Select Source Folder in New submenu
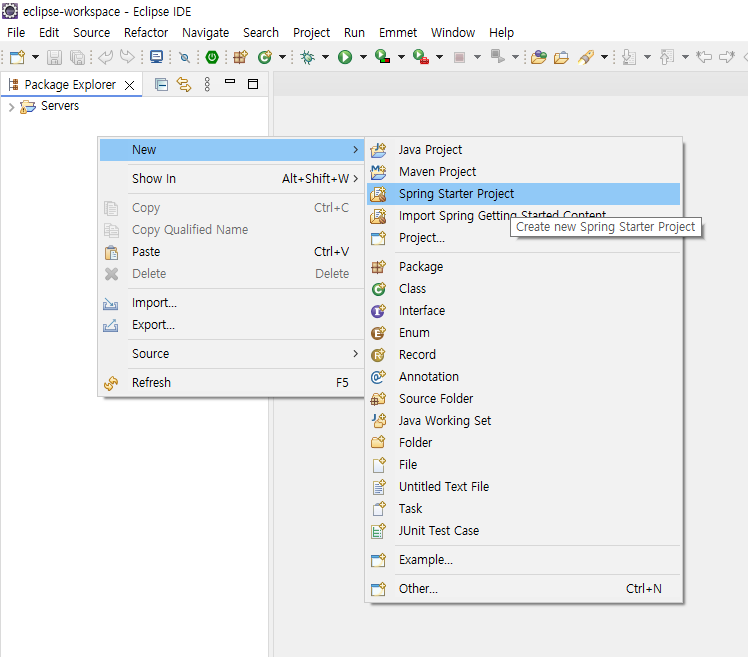The height and width of the screenshot is (657, 748). 523,398
